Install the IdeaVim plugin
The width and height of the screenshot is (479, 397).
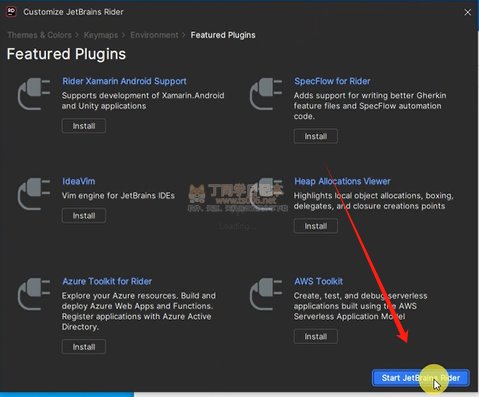tap(84, 216)
